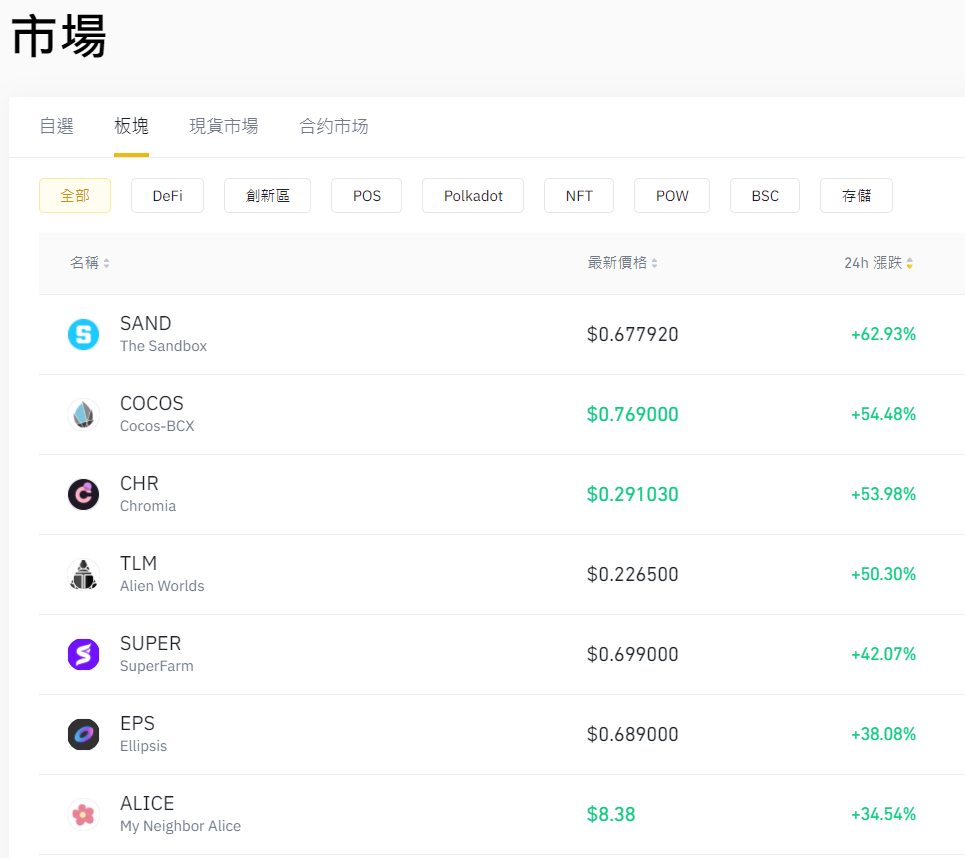Click TLM change +50.30%
This screenshot has height=858, width=965.
[883, 574]
